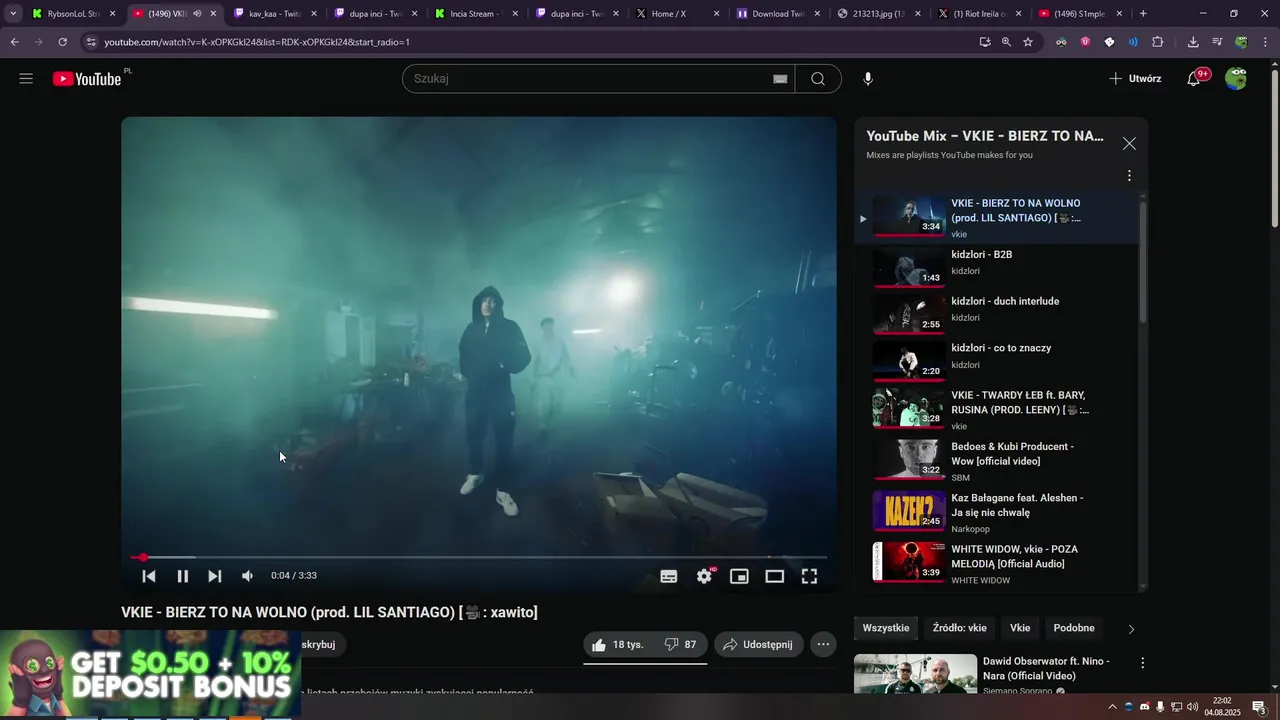Click the browser address bar URL
This screenshot has height=720, width=1280.
point(257,42)
